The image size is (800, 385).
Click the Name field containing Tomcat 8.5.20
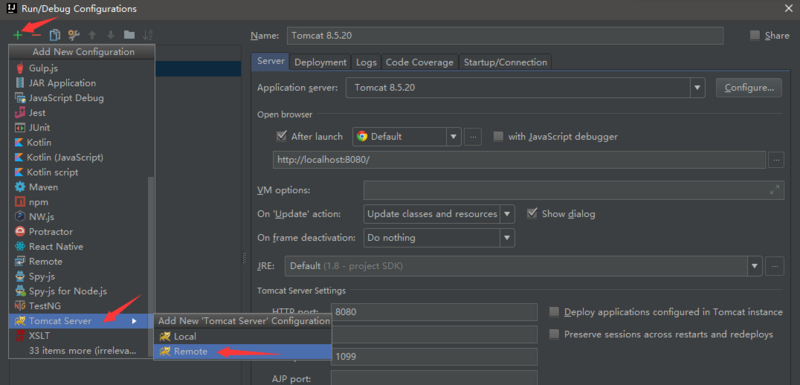505,36
